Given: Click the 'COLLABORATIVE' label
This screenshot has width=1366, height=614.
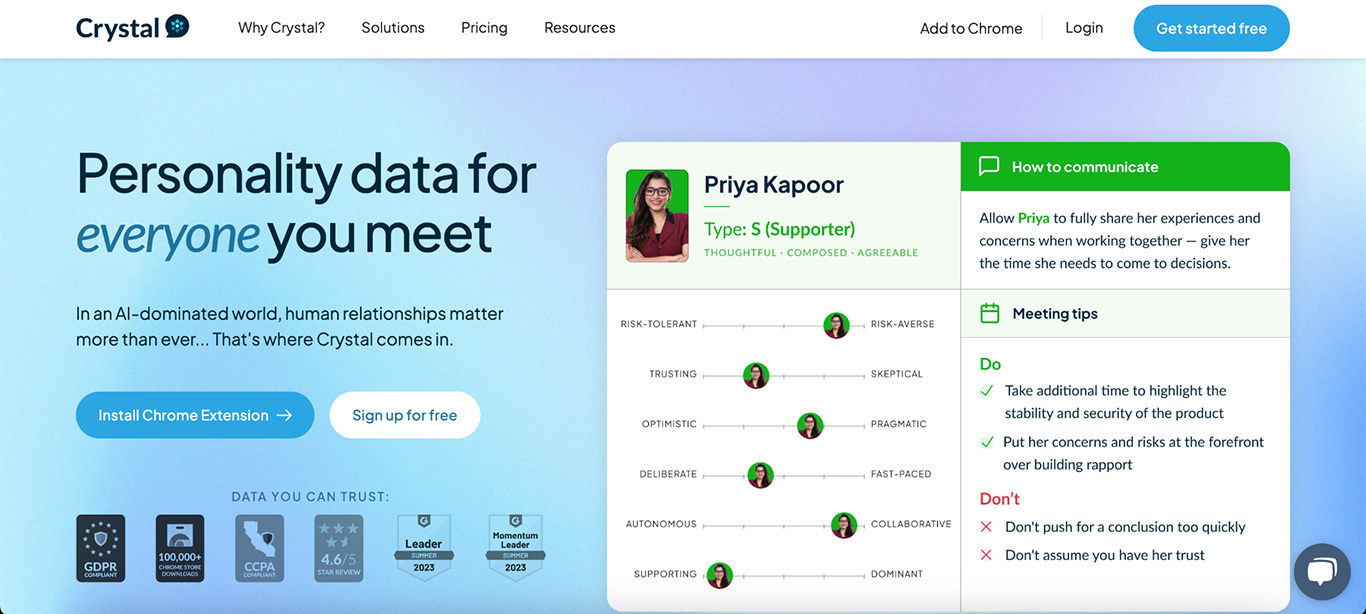Looking at the screenshot, I should [x=911, y=524].
